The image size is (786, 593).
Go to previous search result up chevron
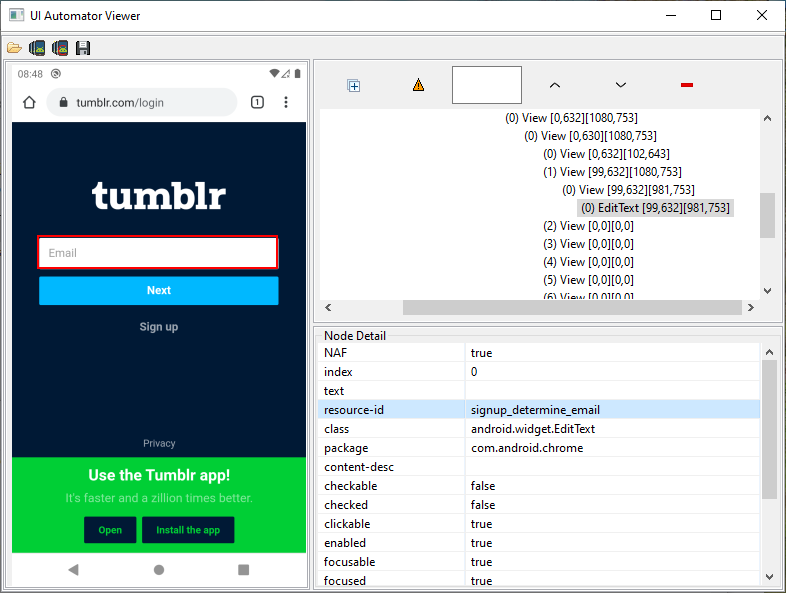click(x=554, y=85)
